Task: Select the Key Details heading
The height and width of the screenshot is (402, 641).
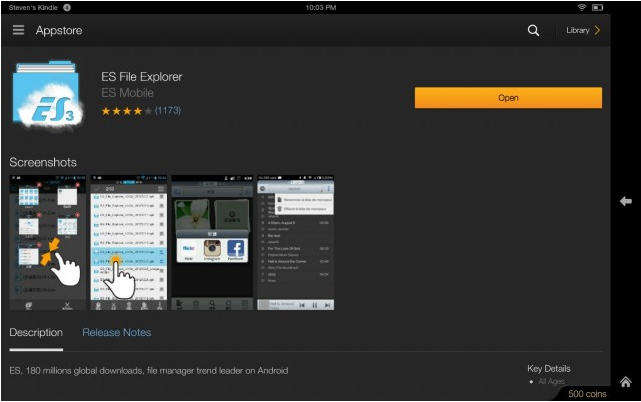Action: pos(549,368)
